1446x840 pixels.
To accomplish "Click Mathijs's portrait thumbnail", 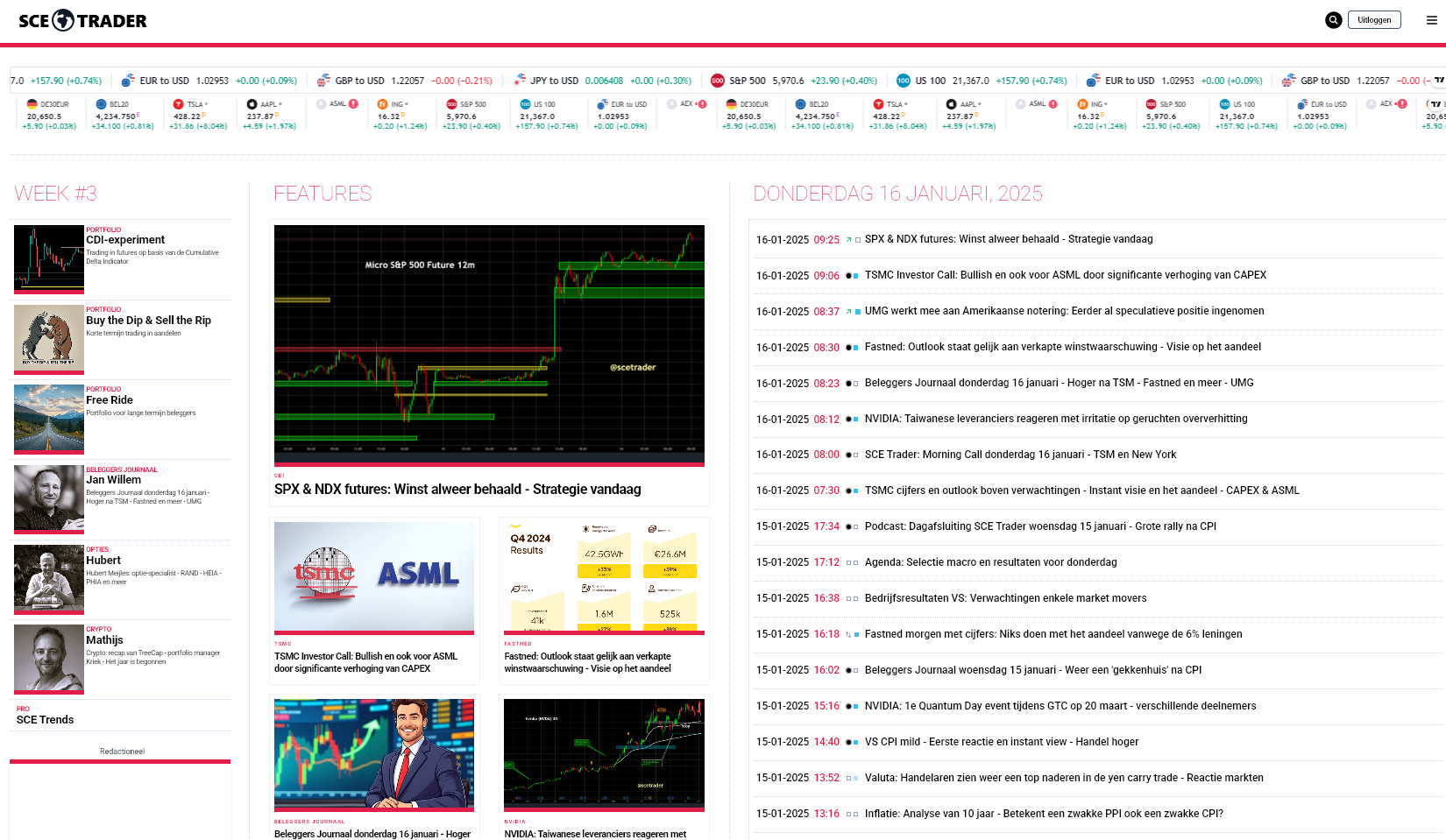I will click(49, 659).
